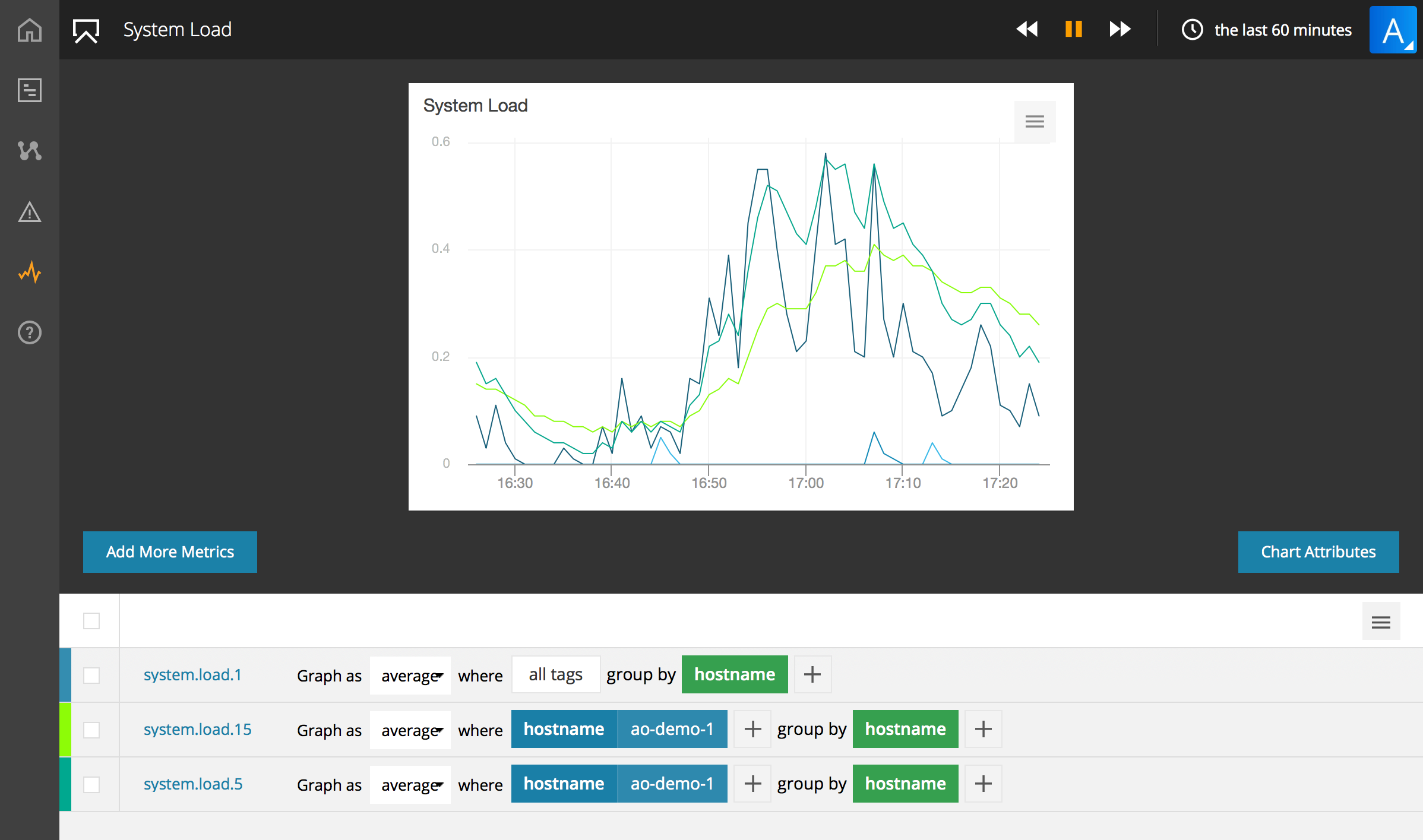Open the alerts/triangle warning icon

29,211
